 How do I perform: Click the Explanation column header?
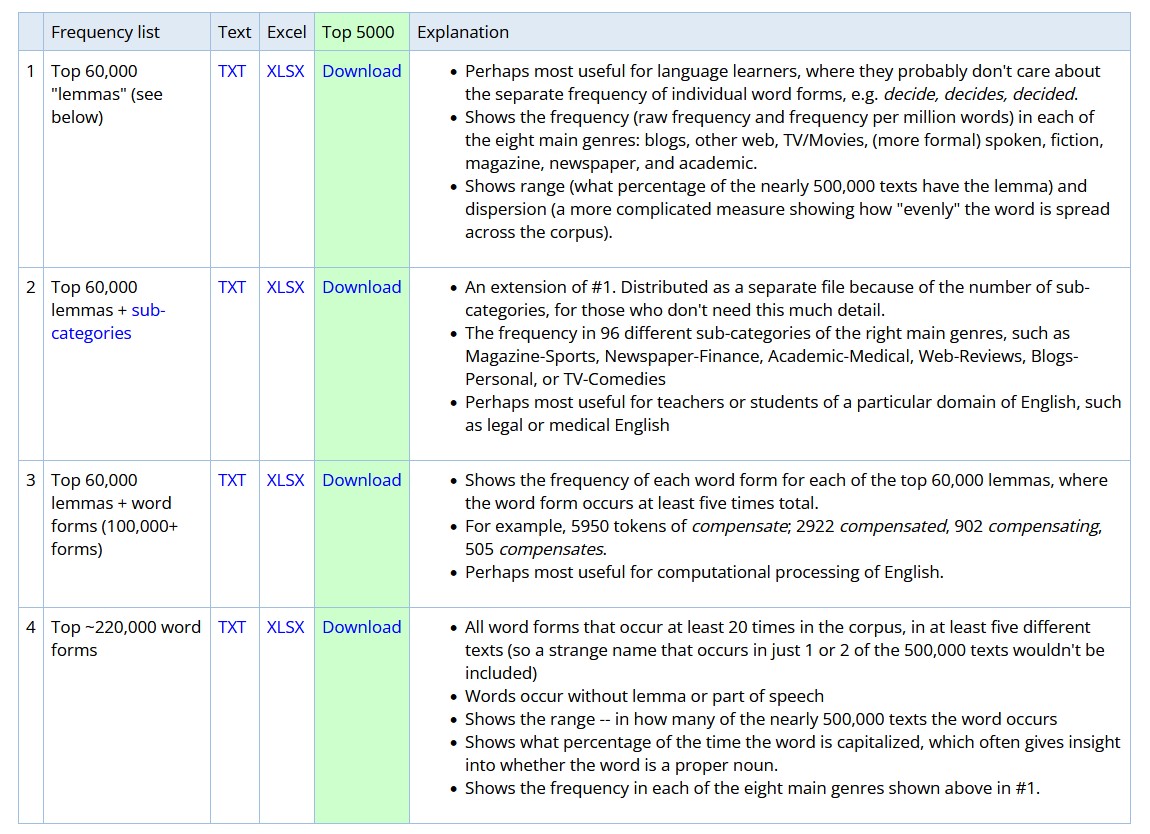click(462, 32)
